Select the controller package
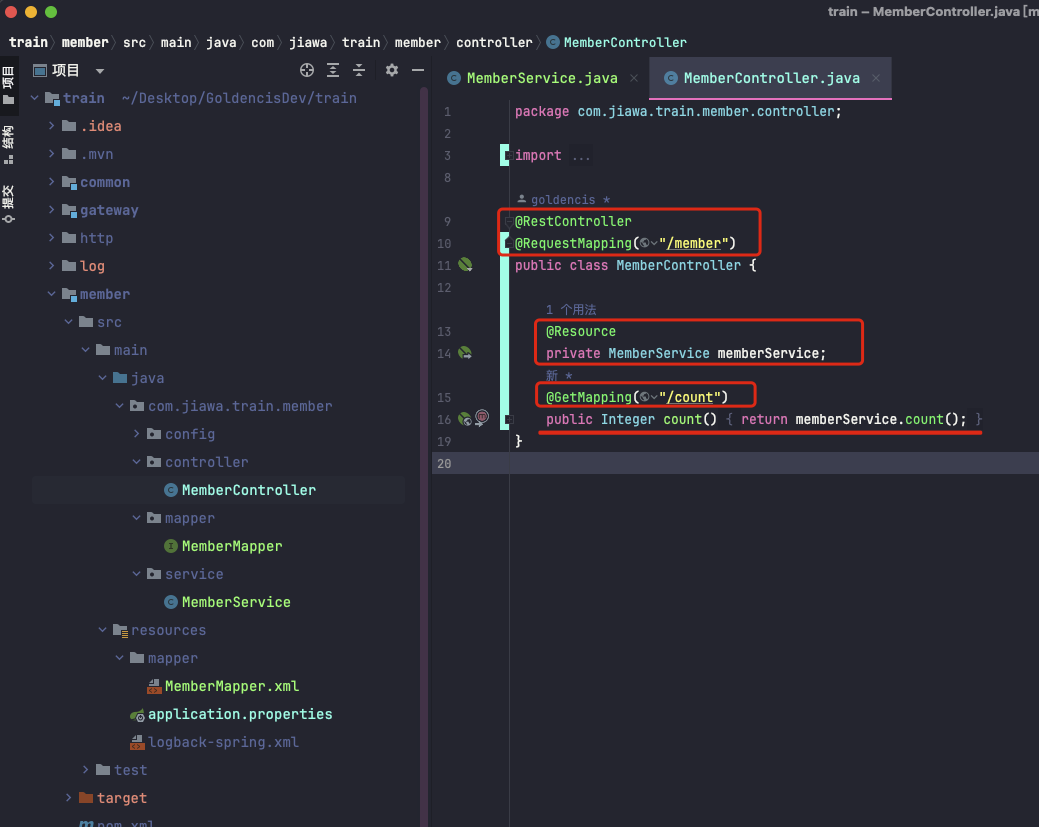 tap(197, 462)
